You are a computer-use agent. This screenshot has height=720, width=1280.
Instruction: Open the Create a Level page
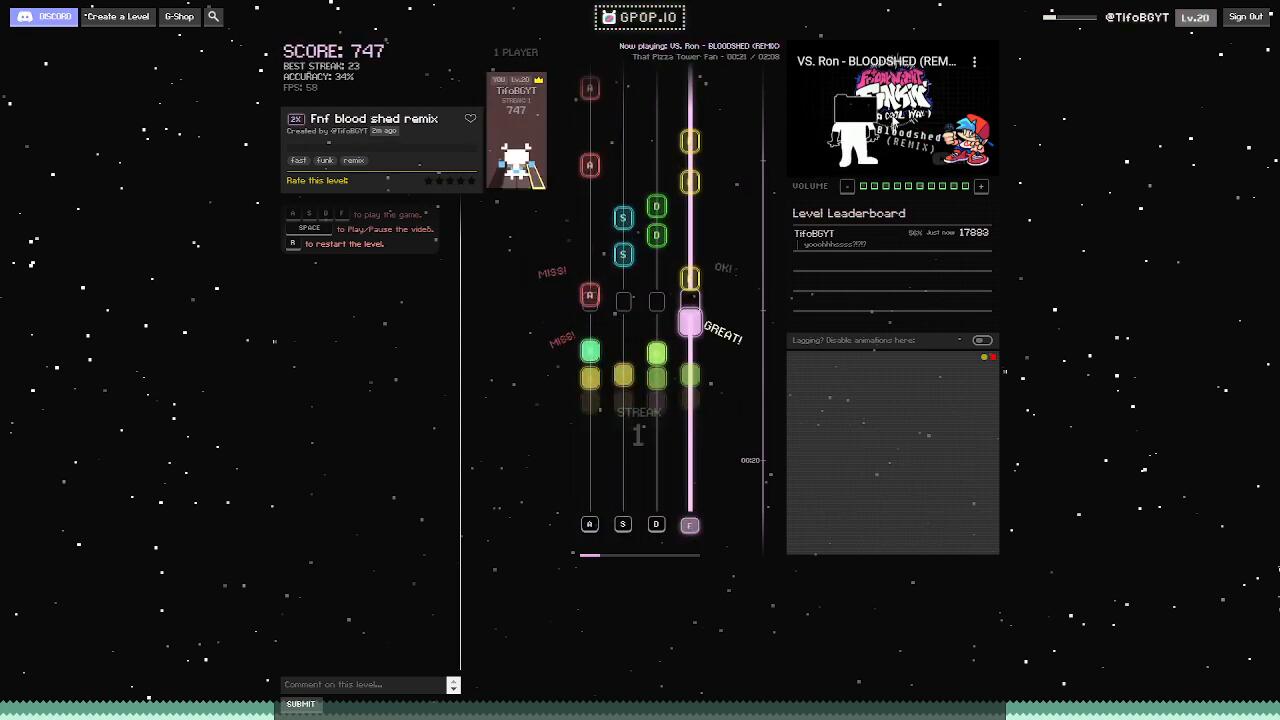[117, 17]
